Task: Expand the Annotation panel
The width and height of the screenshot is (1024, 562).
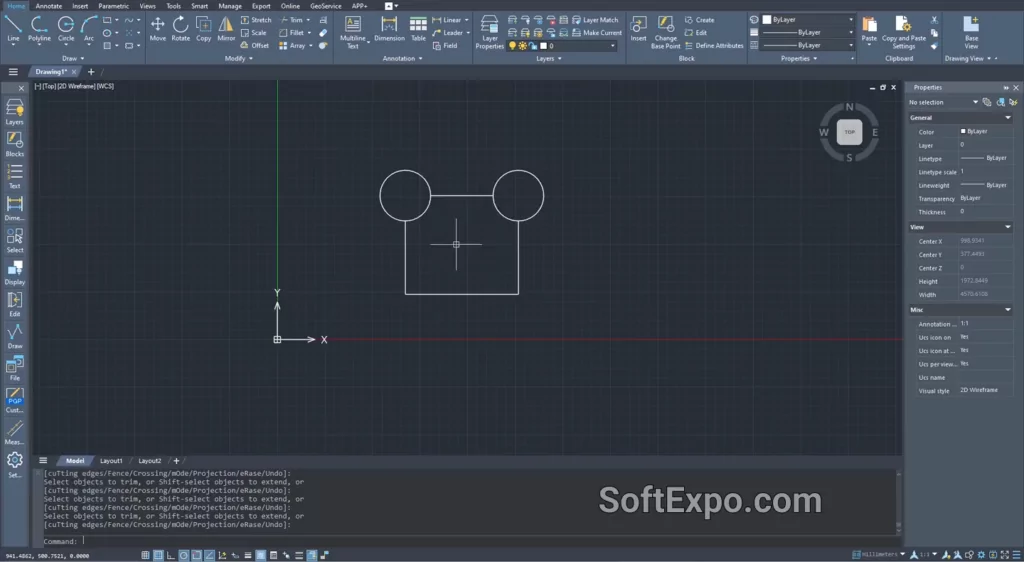Action: coord(402,59)
